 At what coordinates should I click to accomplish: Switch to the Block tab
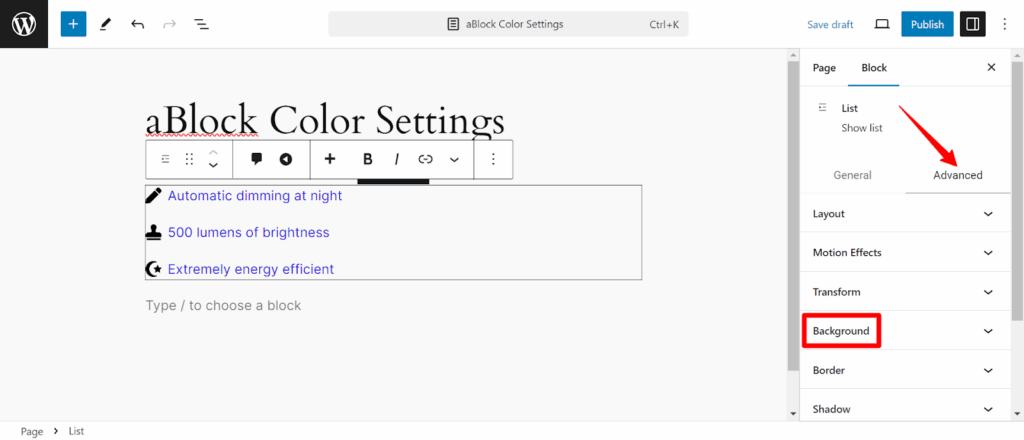874,67
